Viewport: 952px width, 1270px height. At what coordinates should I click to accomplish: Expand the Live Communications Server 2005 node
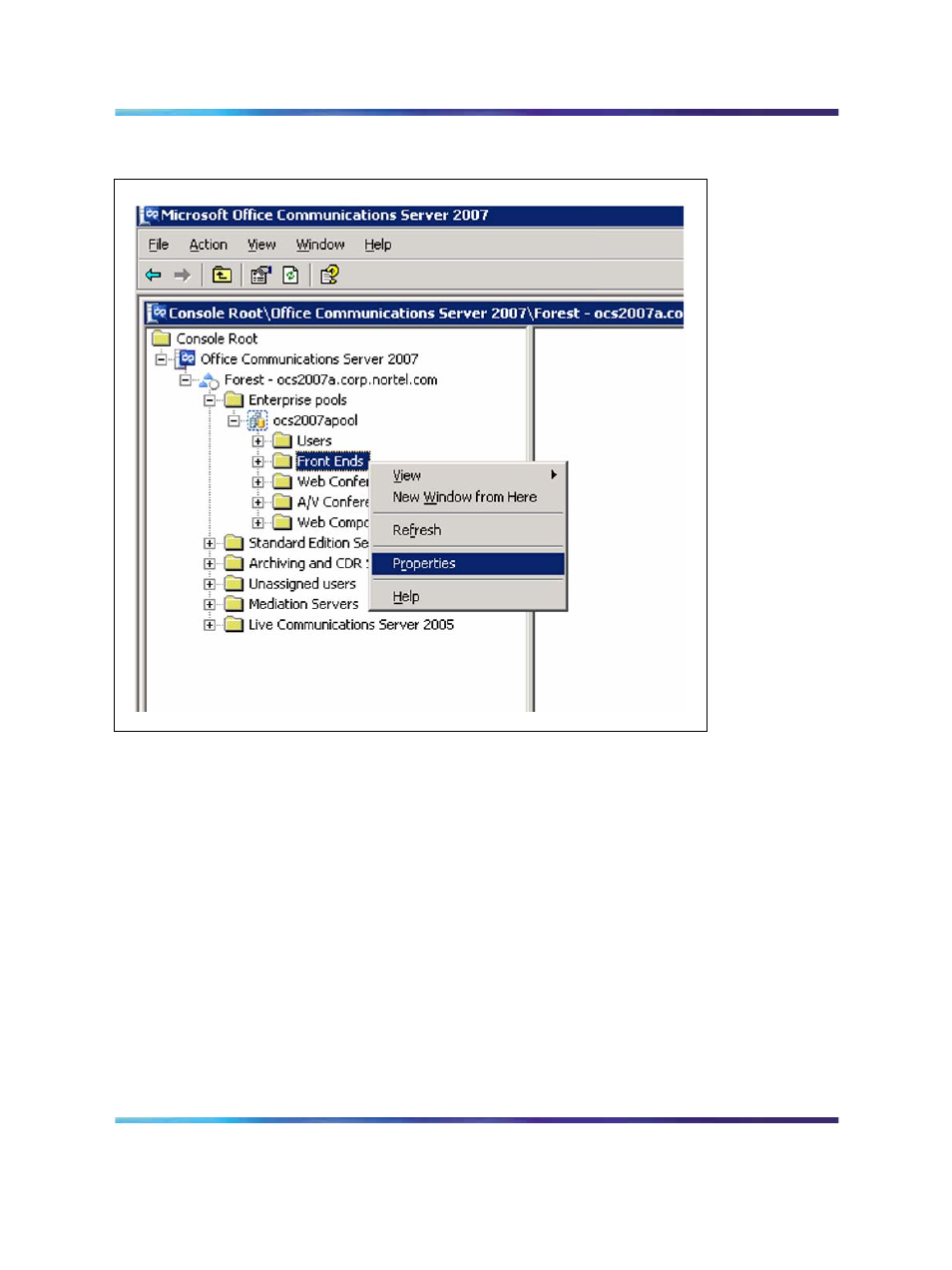click(210, 625)
